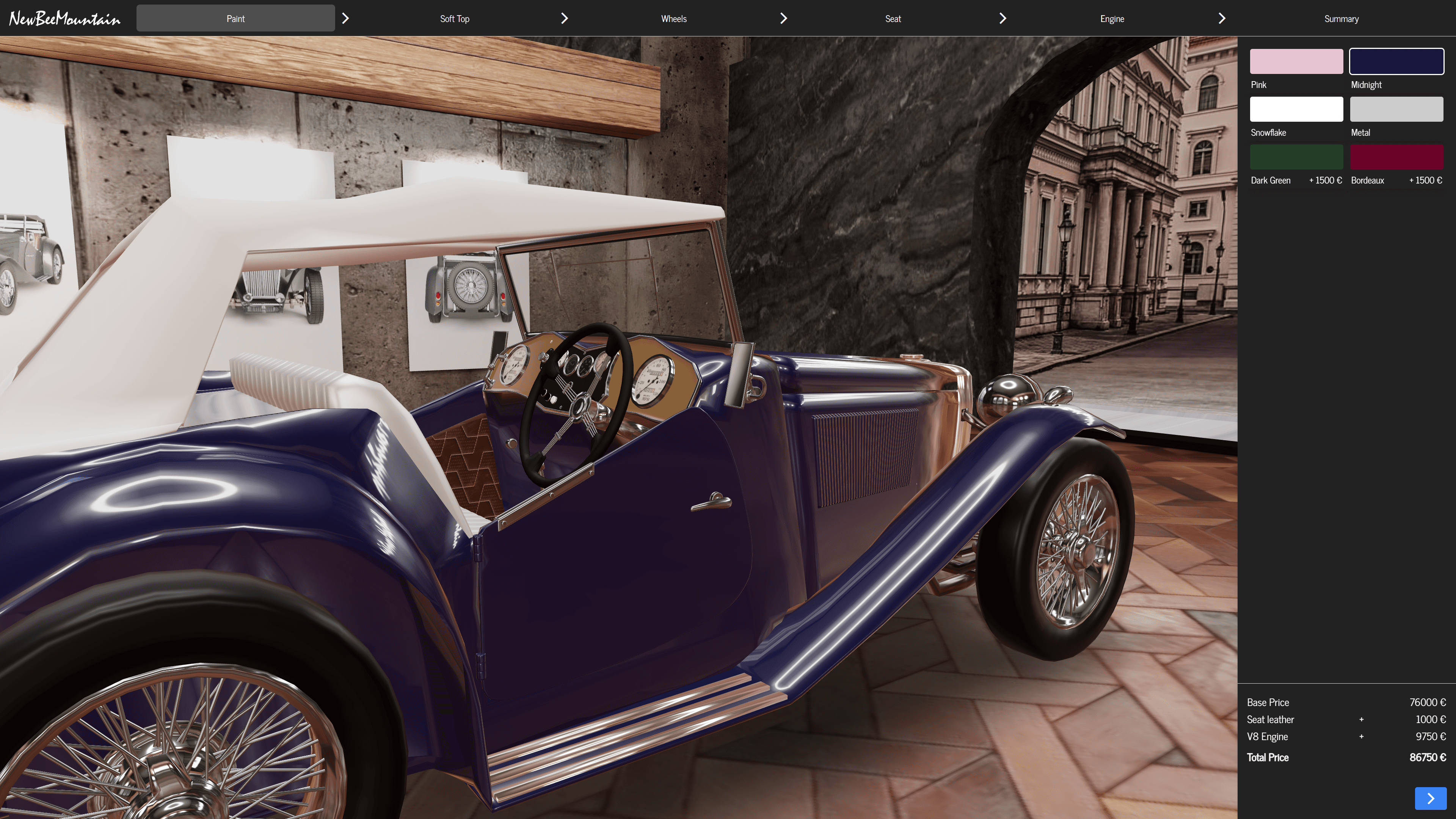Image resolution: width=1456 pixels, height=819 pixels.
Task: Return to the Paint step
Action: point(235,18)
